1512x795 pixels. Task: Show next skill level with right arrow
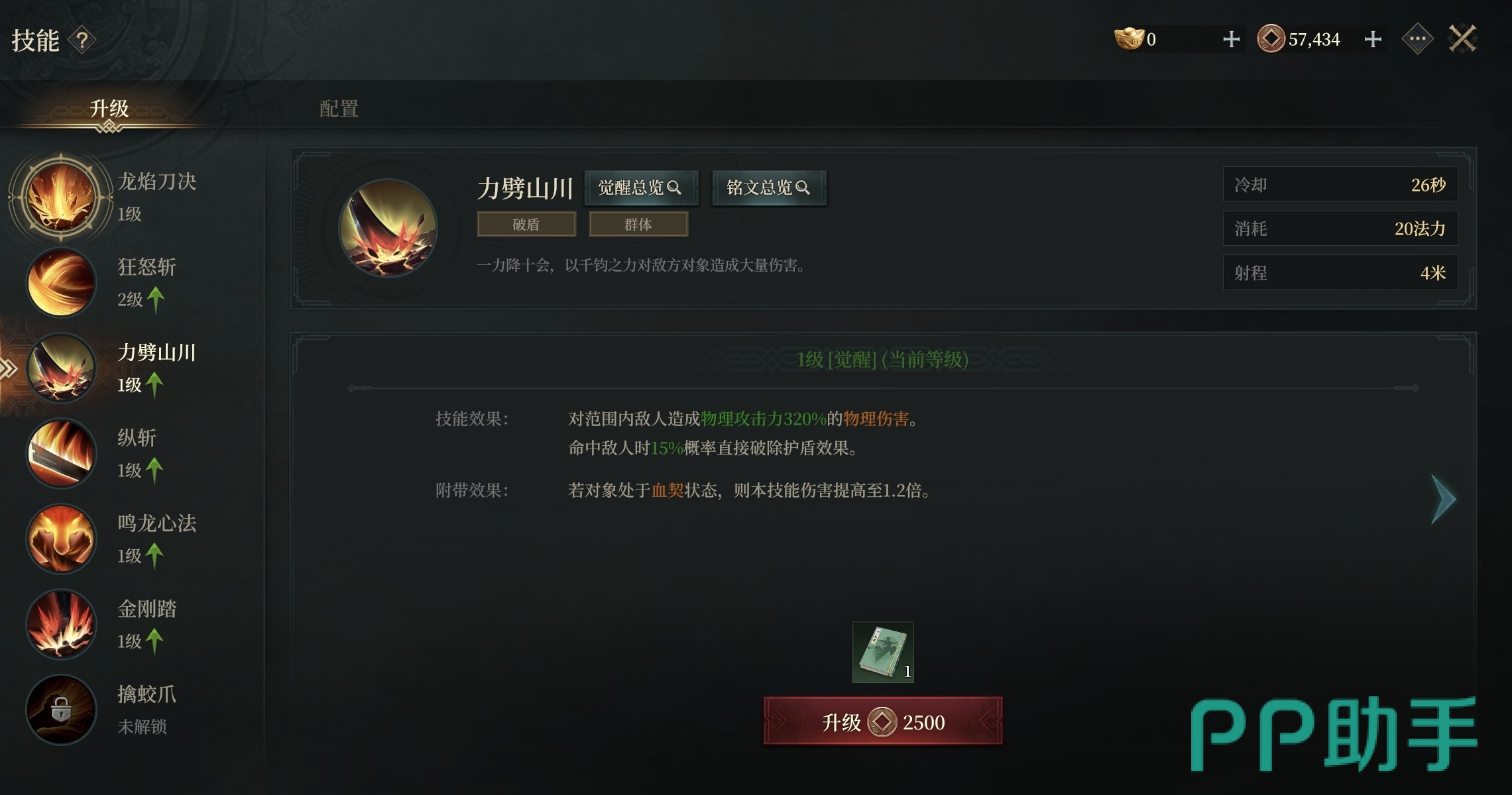click(1443, 500)
